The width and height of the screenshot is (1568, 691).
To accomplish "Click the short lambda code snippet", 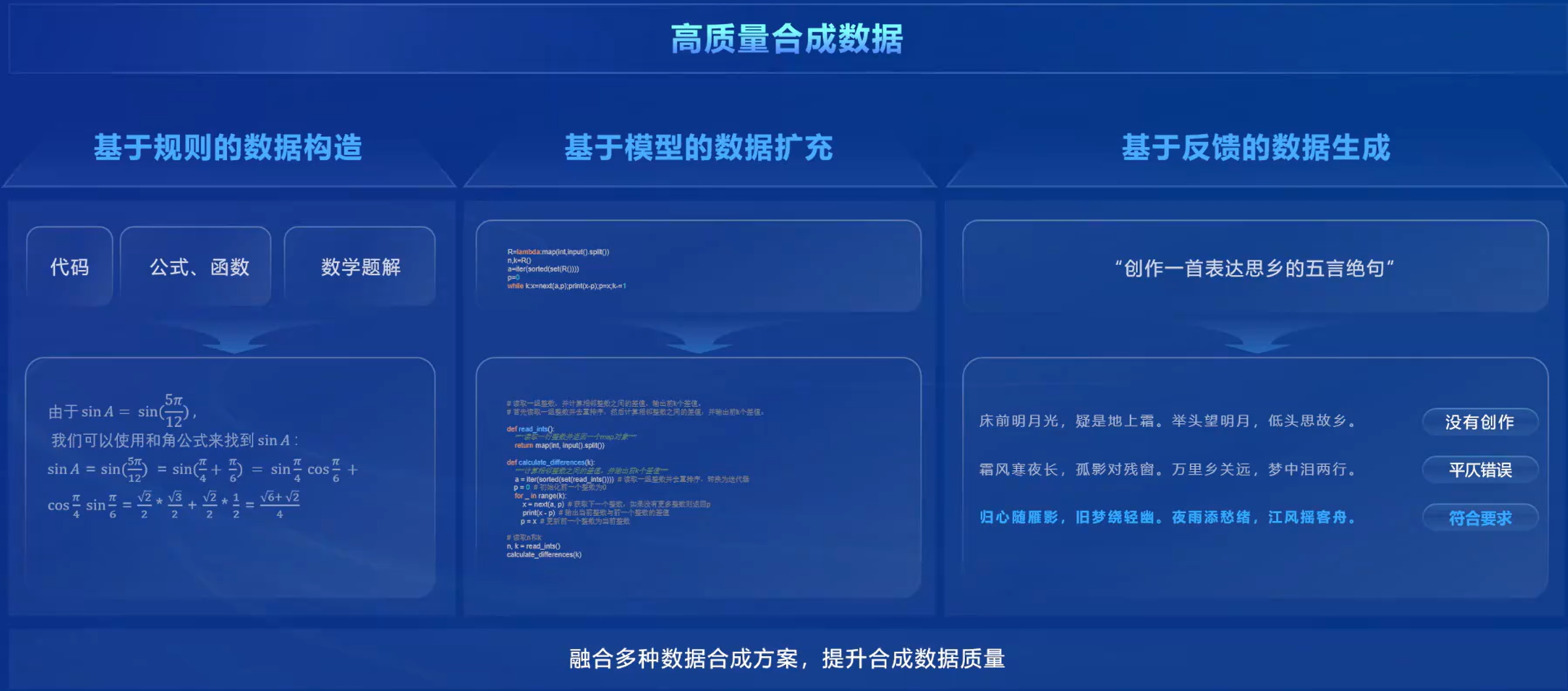I will pyautogui.click(x=566, y=269).
